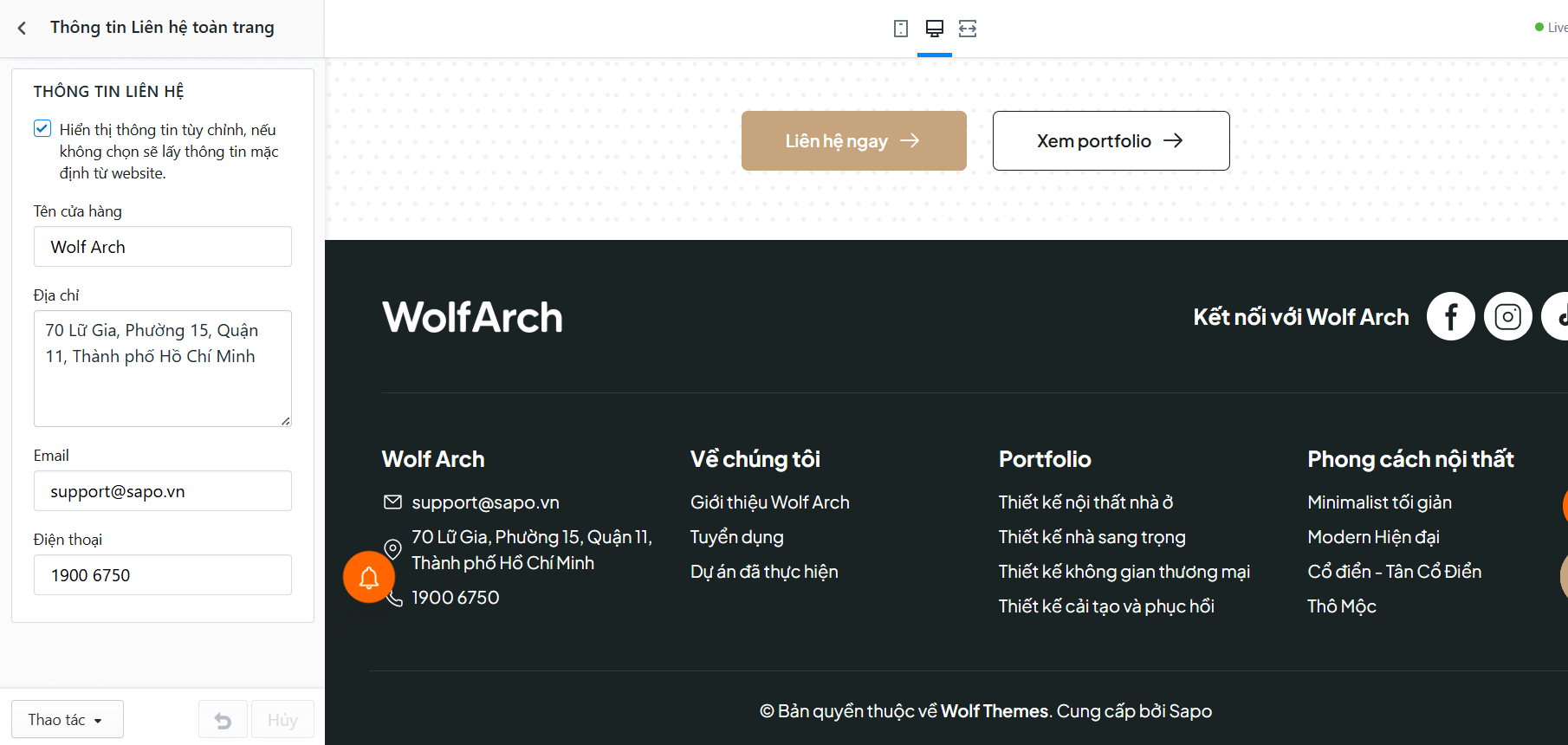Open Minimalist tối giản link
The image size is (1568, 745).
click(1380, 502)
